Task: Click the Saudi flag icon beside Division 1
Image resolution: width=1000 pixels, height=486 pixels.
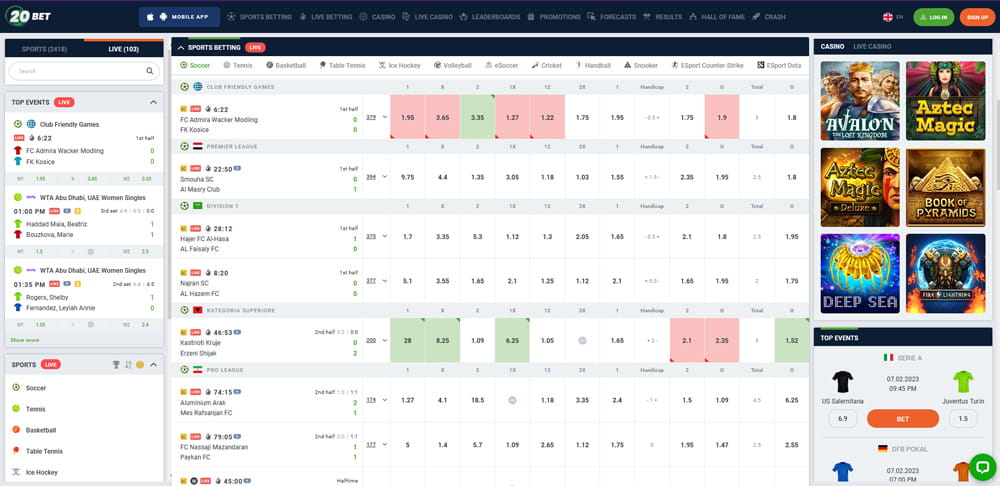Action: pyautogui.click(x=198, y=206)
